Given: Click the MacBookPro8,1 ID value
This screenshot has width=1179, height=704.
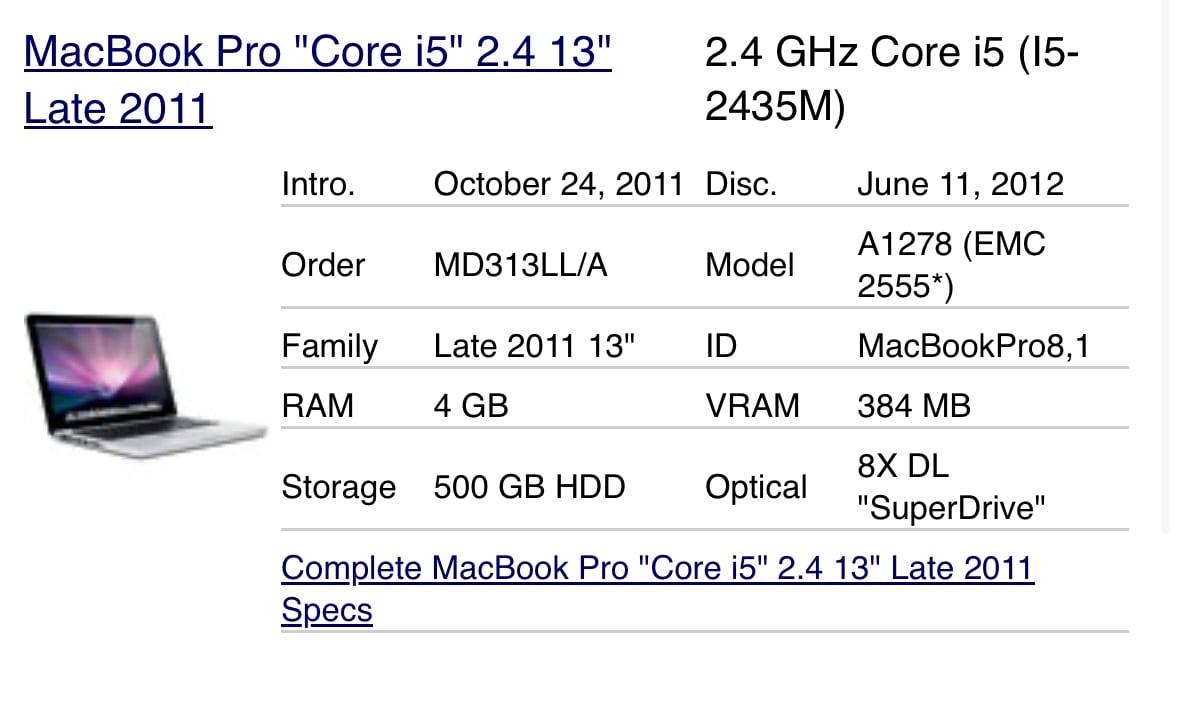Looking at the screenshot, I should (x=973, y=346).
